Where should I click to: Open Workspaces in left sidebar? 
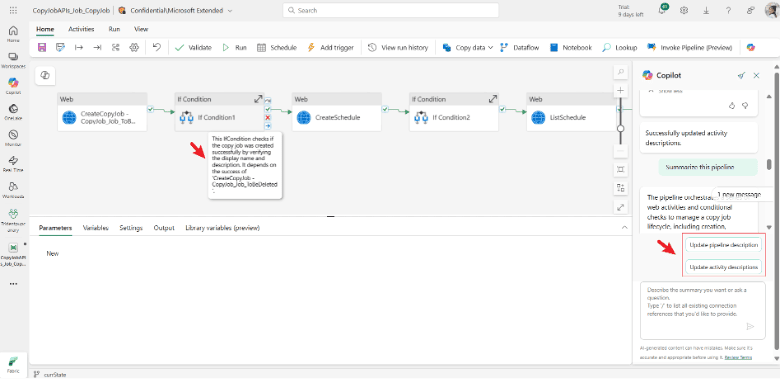click(13, 60)
